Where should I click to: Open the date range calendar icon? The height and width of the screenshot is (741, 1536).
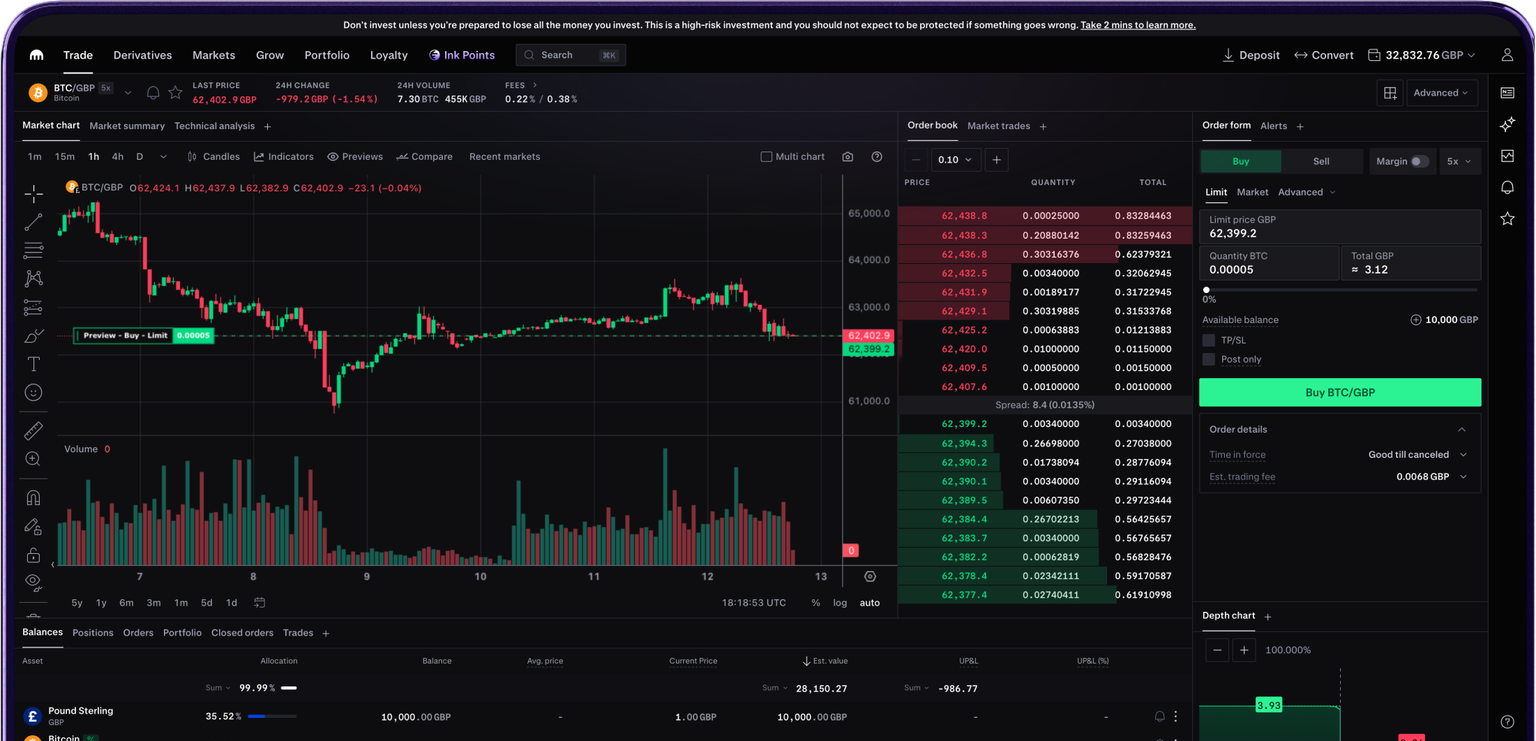coord(259,603)
